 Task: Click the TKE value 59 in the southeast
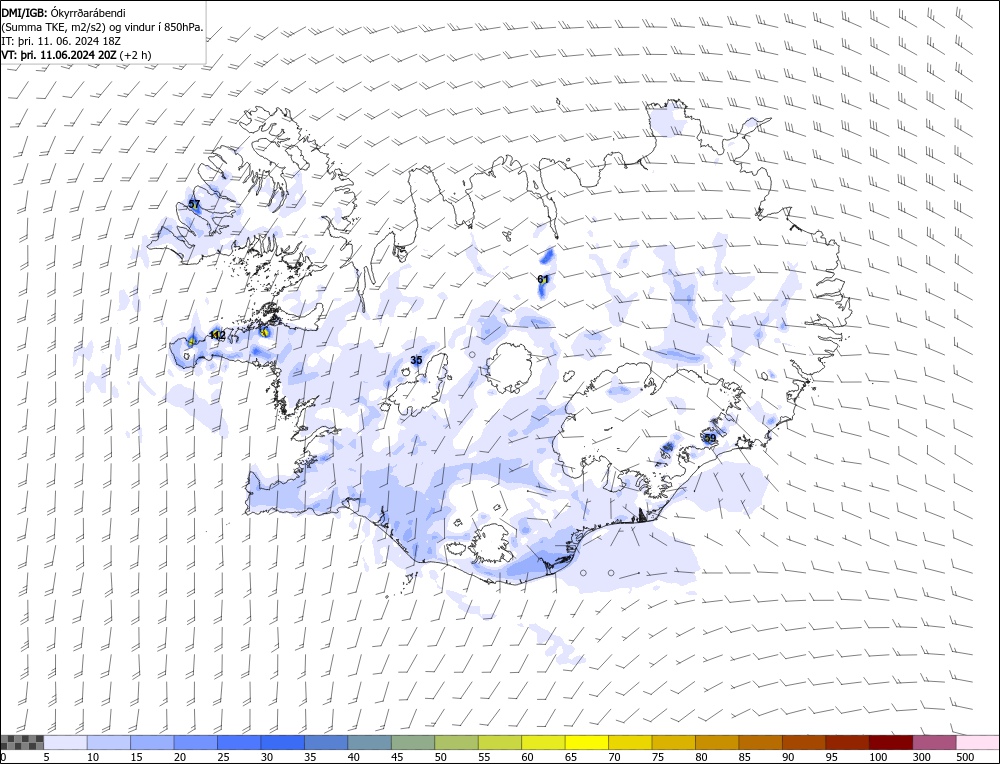pos(710,438)
